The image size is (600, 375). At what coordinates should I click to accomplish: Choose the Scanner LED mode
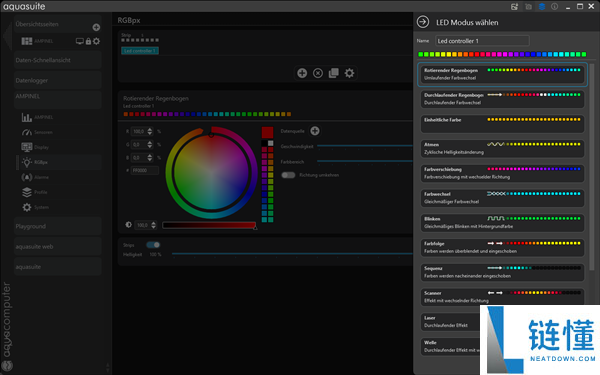point(502,297)
